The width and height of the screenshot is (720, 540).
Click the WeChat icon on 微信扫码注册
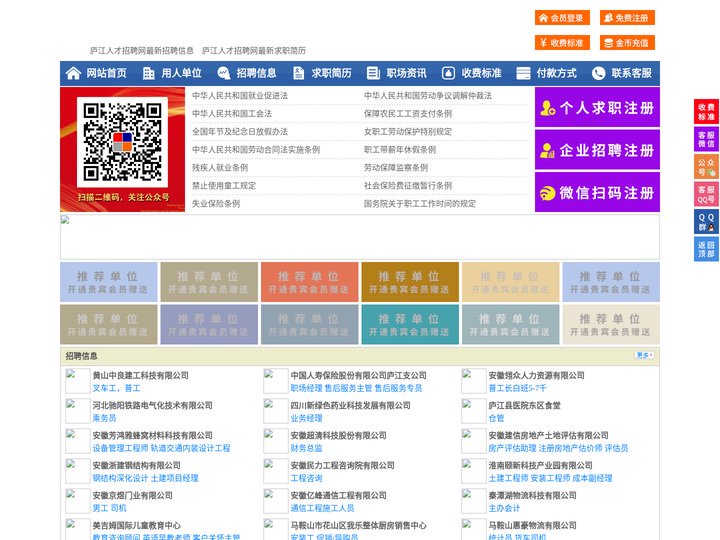(x=547, y=193)
